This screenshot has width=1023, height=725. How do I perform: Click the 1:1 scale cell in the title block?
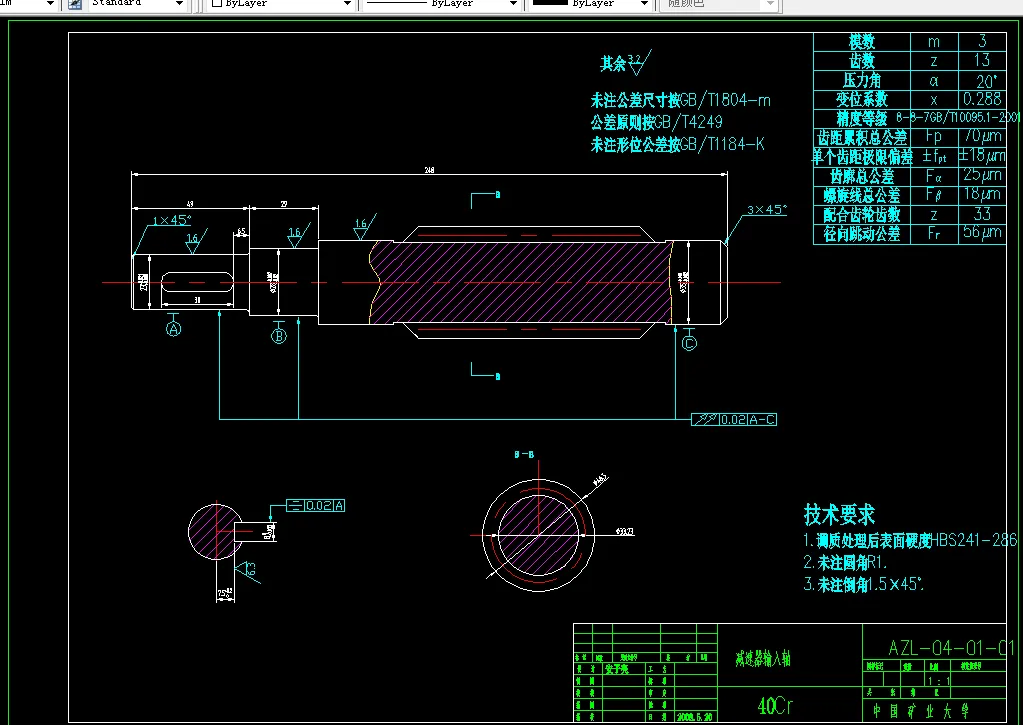[939, 681]
